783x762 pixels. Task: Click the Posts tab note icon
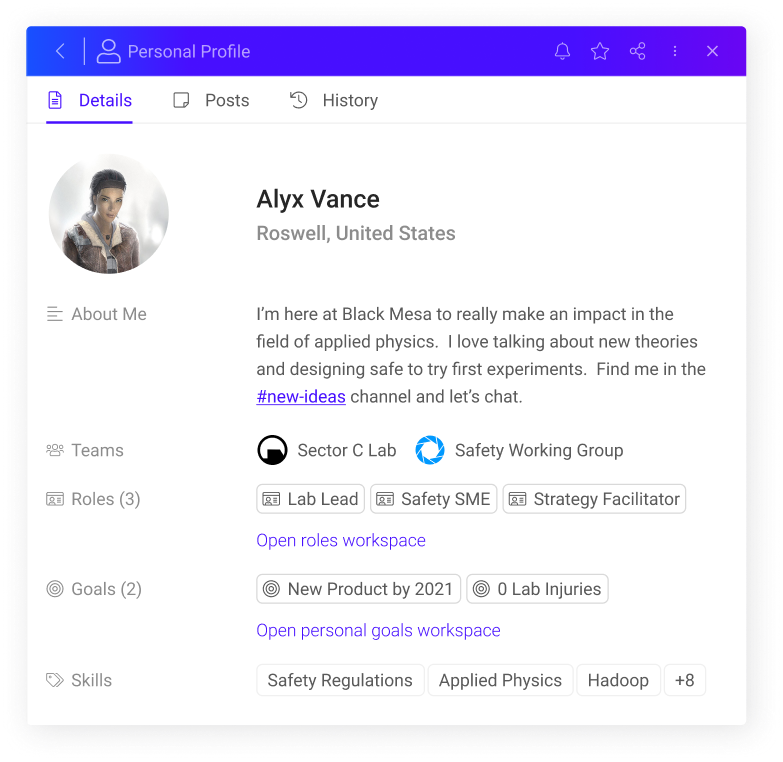pyautogui.click(x=181, y=100)
